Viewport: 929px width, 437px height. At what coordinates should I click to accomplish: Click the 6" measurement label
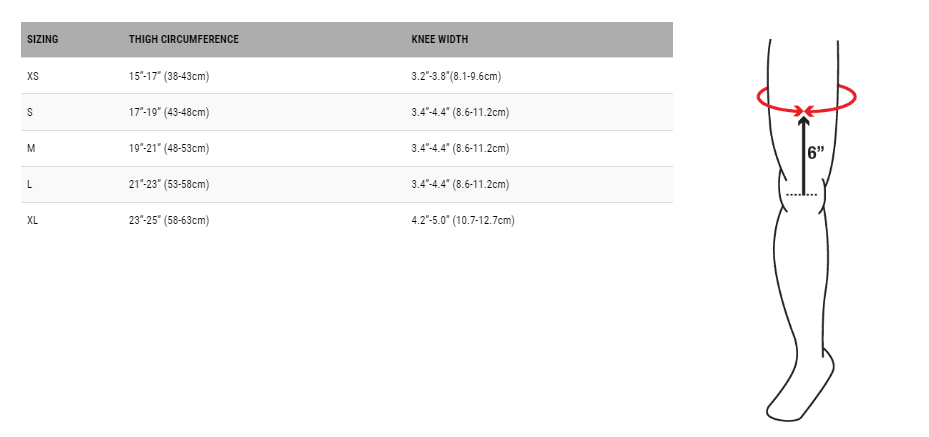click(816, 153)
